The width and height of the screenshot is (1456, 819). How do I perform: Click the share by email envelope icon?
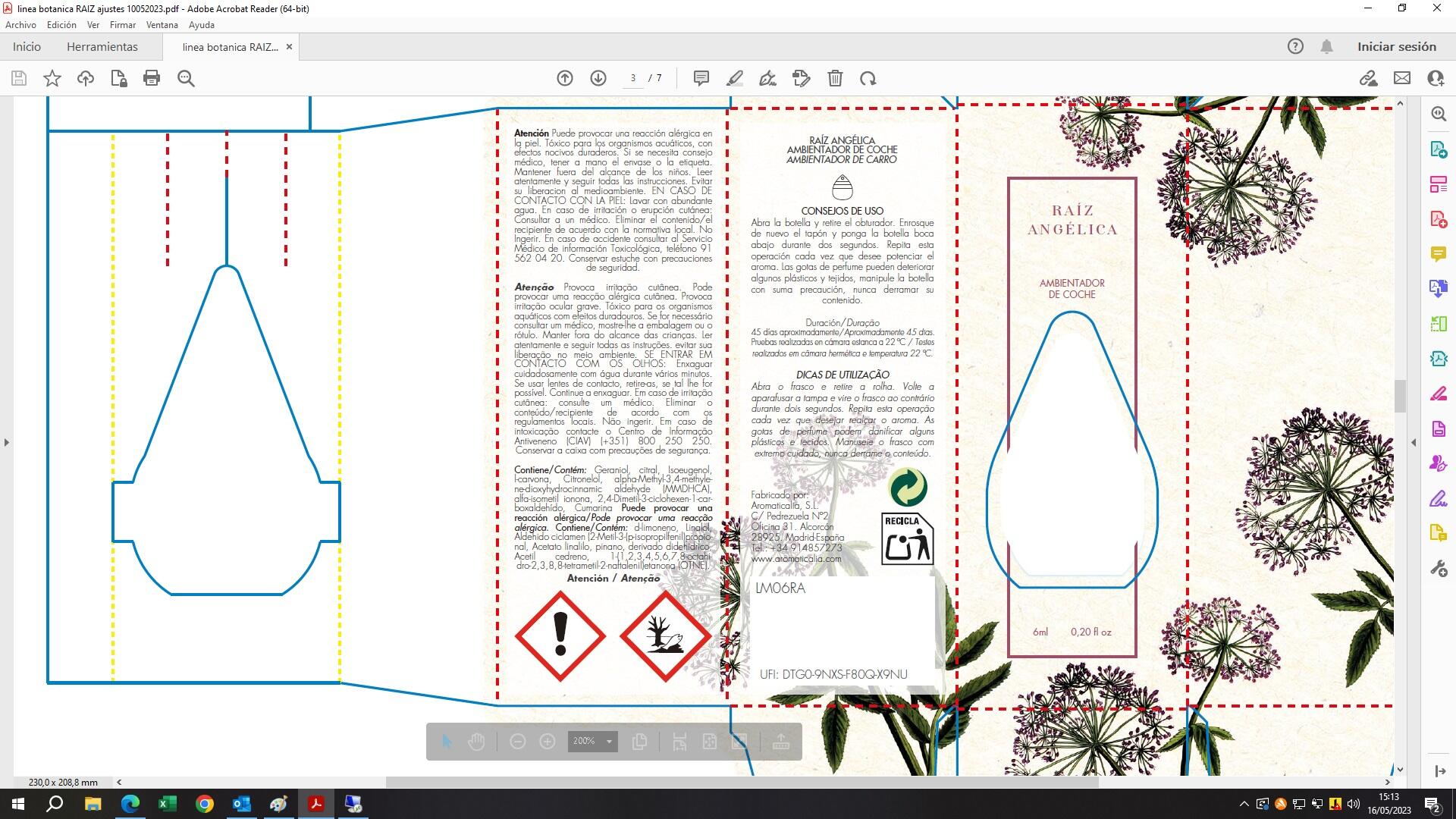(1402, 78)
